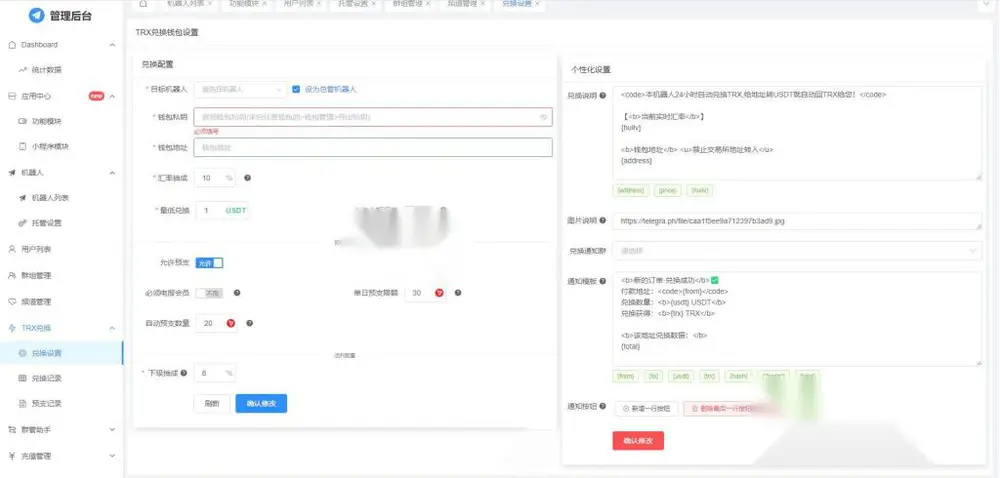Click the help icon next to 自动预支数量

[249, 323]
